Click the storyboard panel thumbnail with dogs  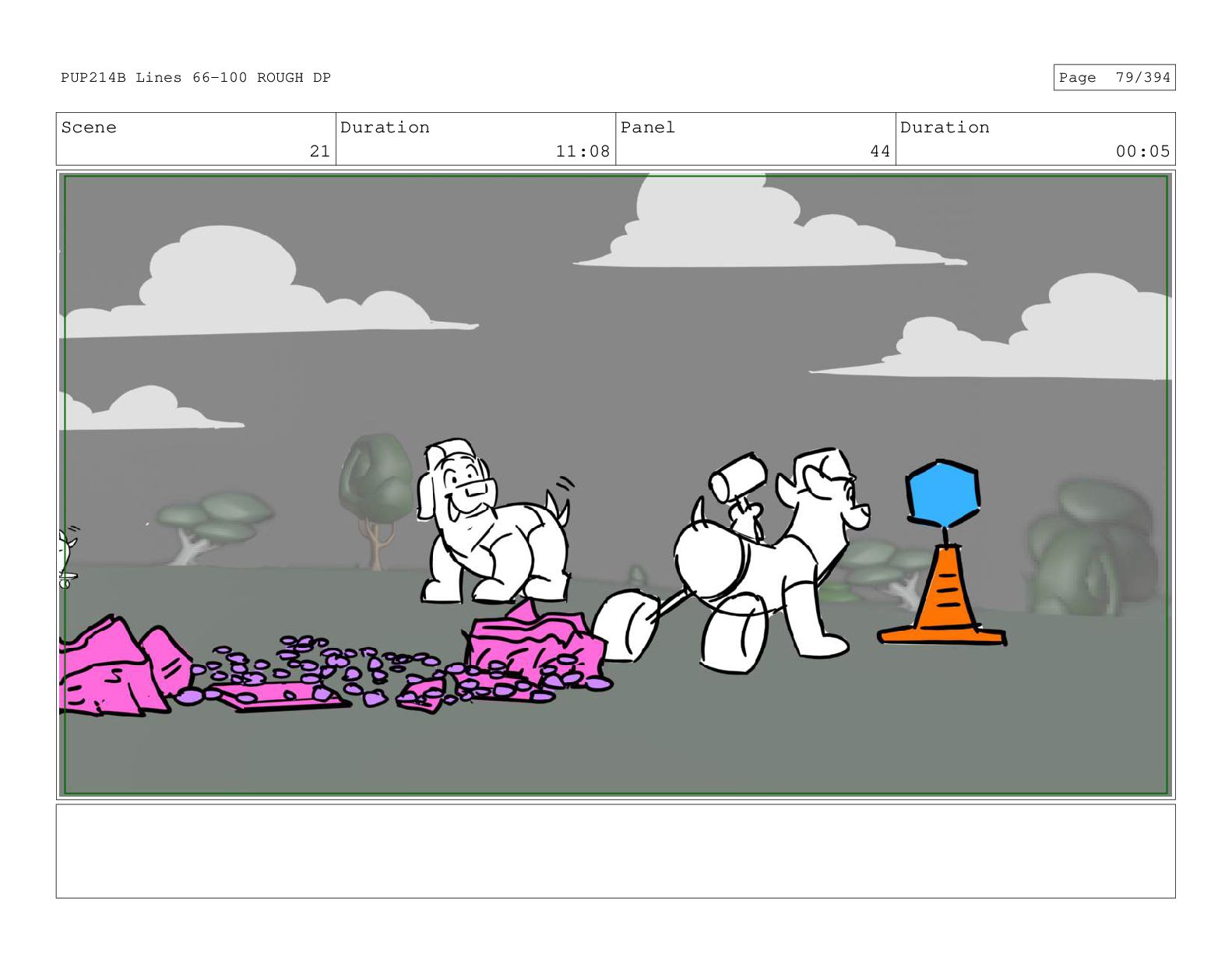(615, 485)
